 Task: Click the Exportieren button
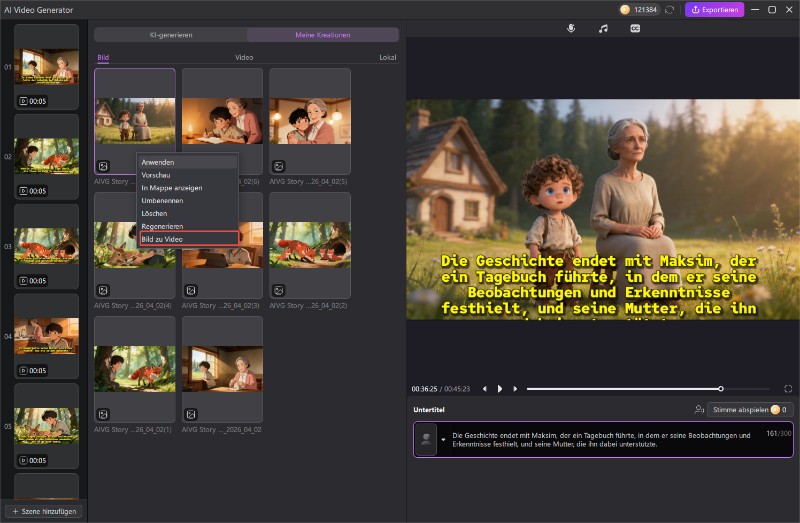(x=714, y=10)
